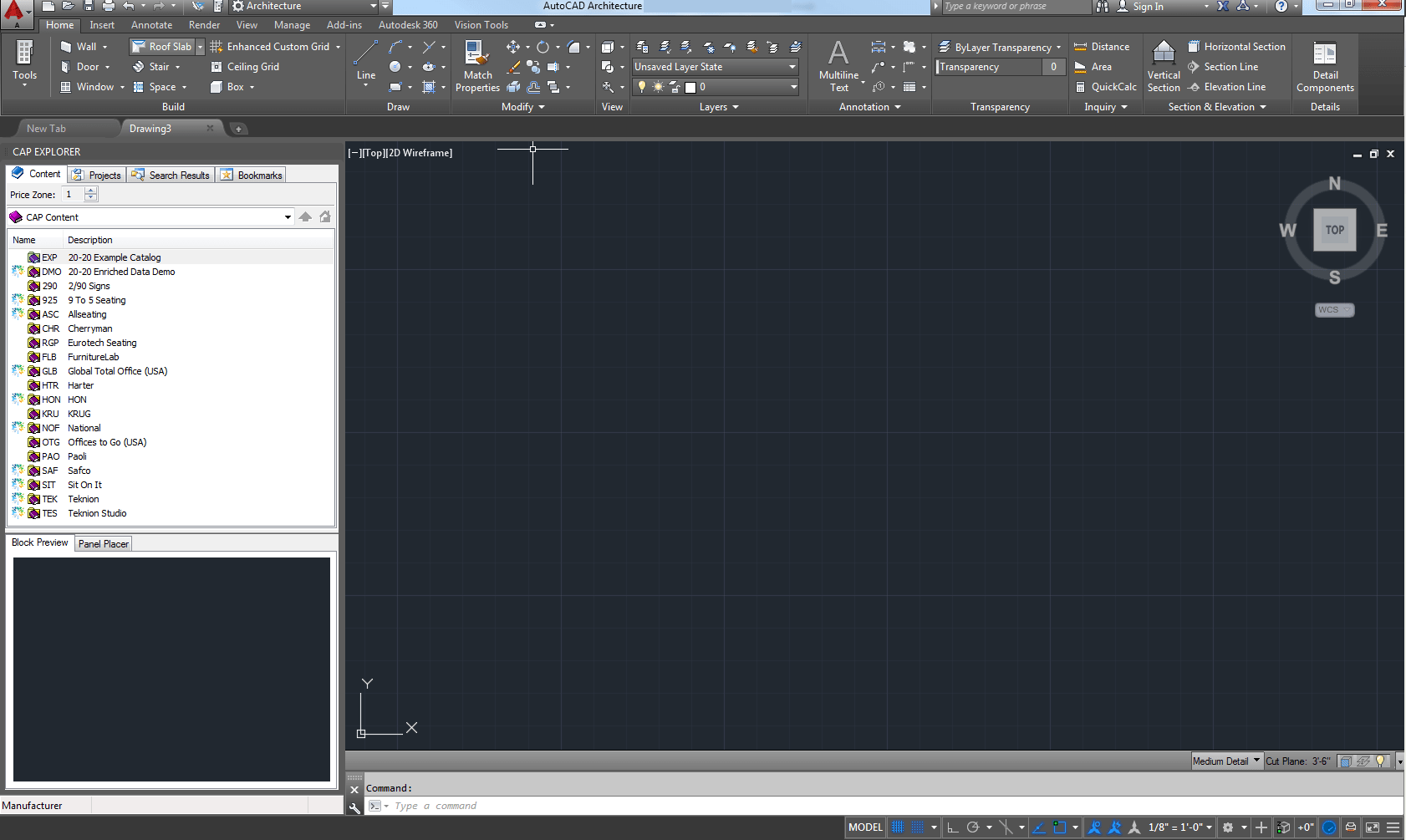Open the Annotate ribbon tab
This screenshot has height=840, width=1406.
(x=151, y=25)
